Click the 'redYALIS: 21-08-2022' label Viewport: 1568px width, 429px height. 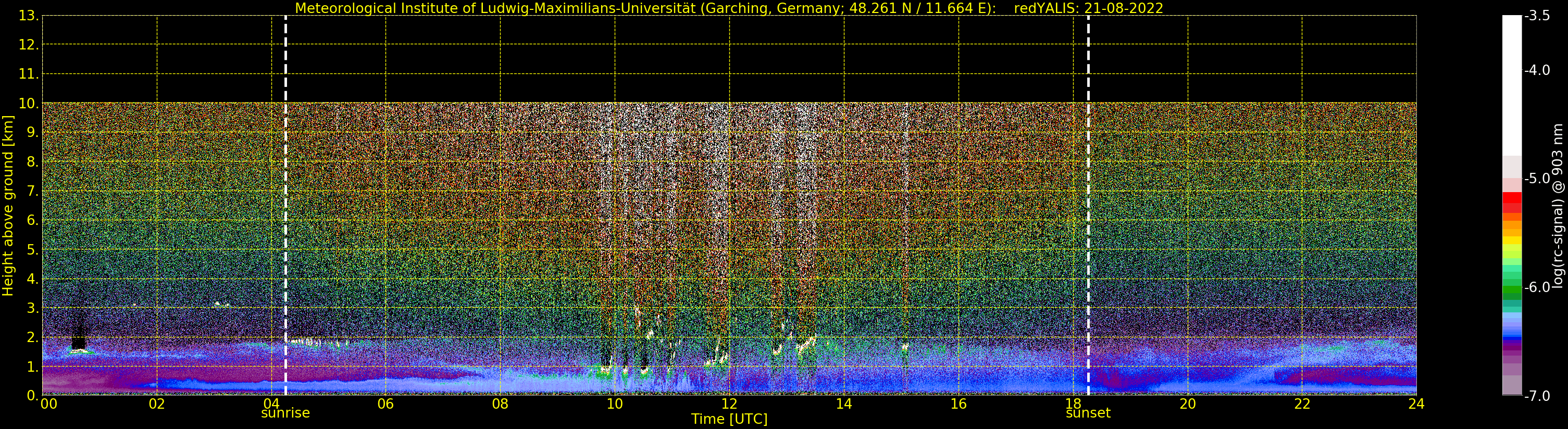1088,8
